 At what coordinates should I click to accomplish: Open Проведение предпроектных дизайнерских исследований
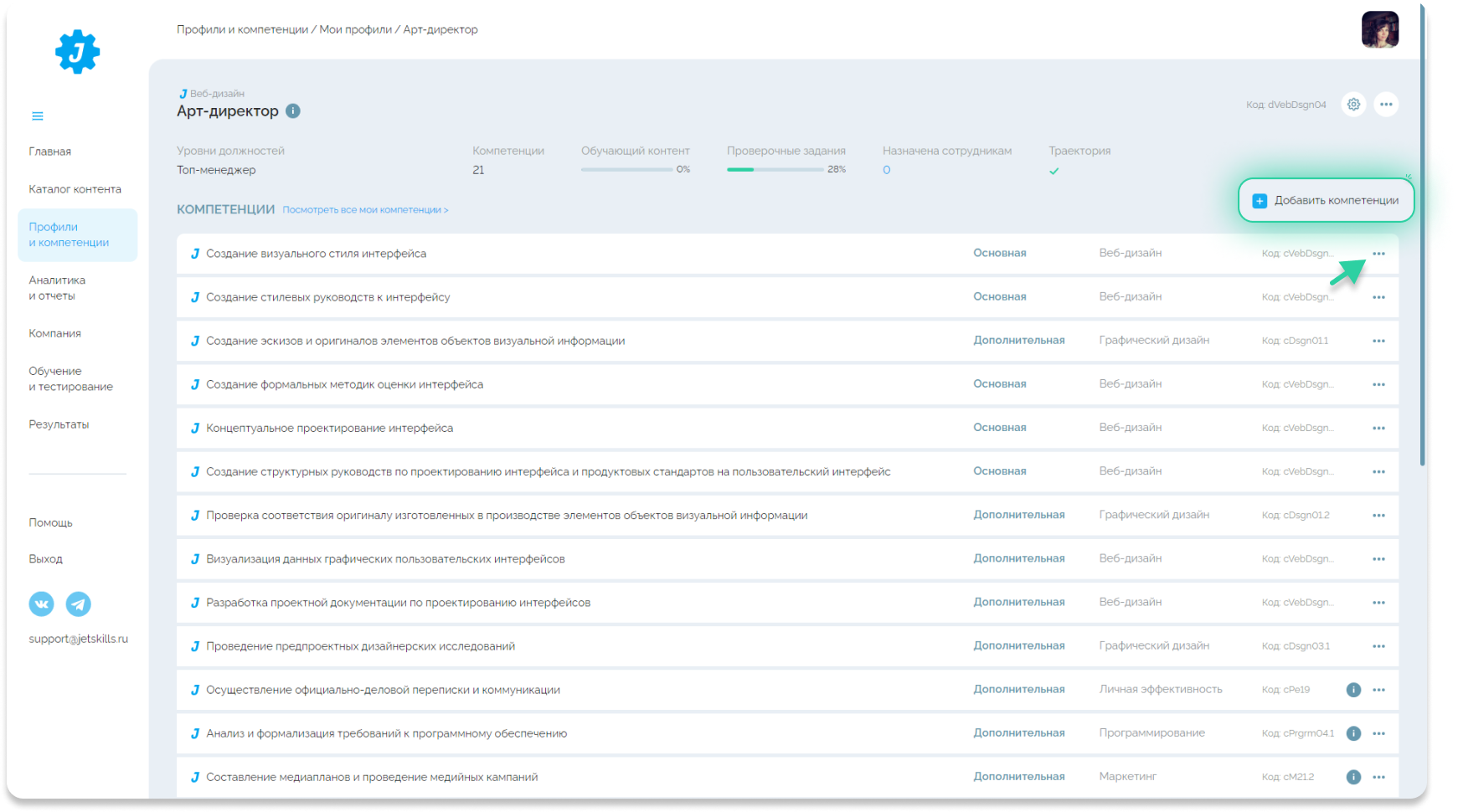[360, 646]
